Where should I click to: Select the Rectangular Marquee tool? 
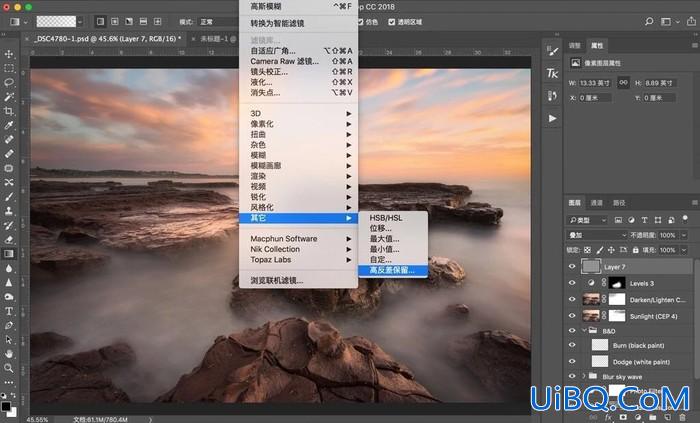coord(8,68)
